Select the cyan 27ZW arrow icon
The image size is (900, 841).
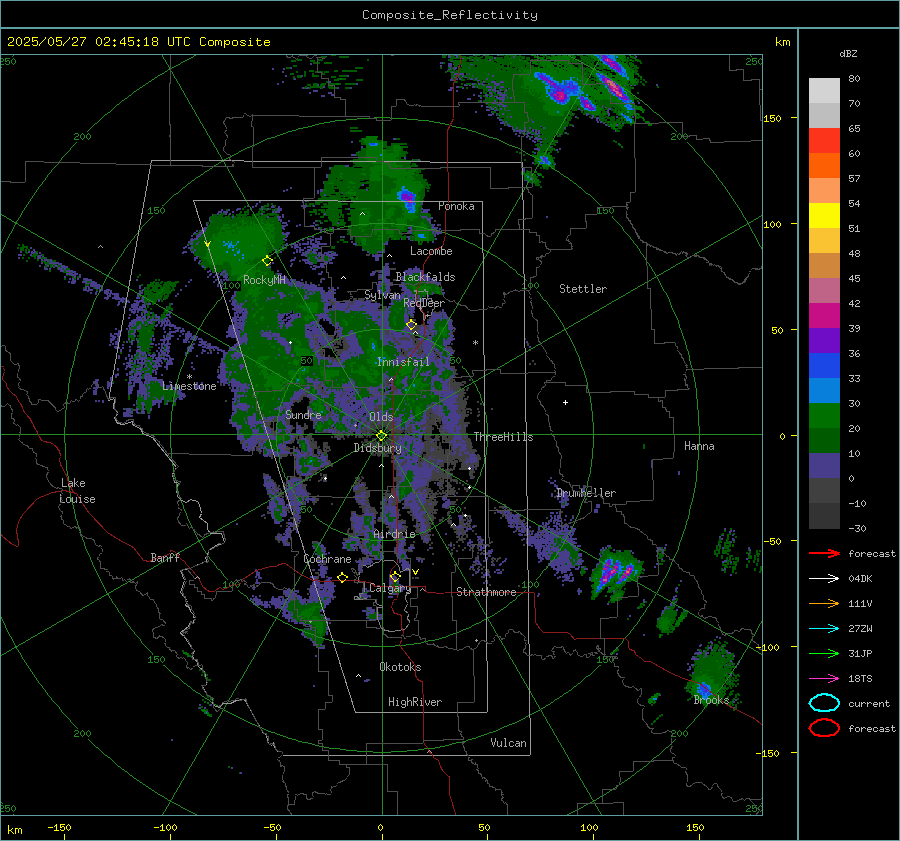(824, 629)
